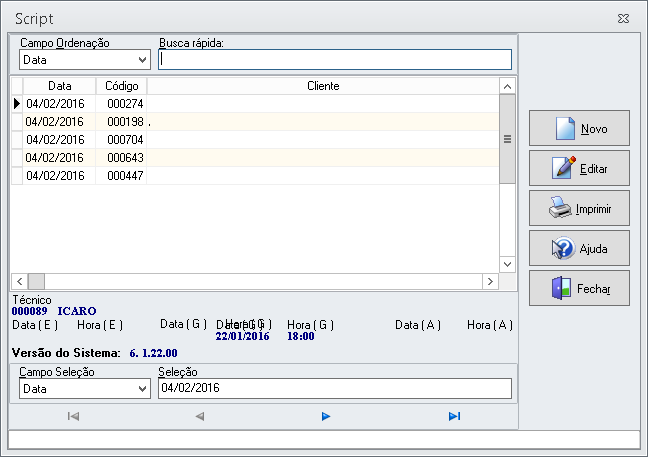Click the vertical scrollbar thumb
Viewport: 648px width, 457px height.
(x=507, y=139)
